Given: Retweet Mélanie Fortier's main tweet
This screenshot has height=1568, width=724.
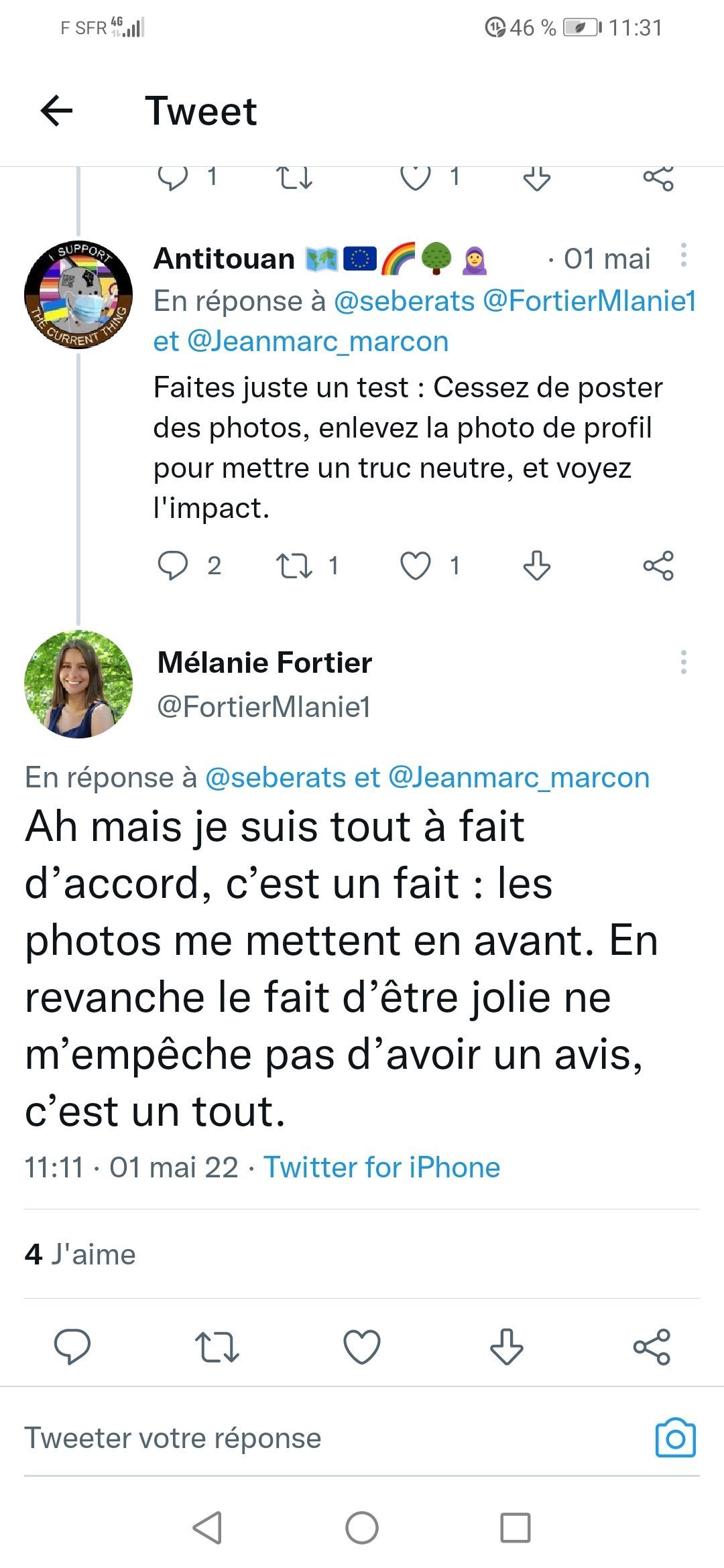Looking at the screenshot, I should coord(217,1347).
